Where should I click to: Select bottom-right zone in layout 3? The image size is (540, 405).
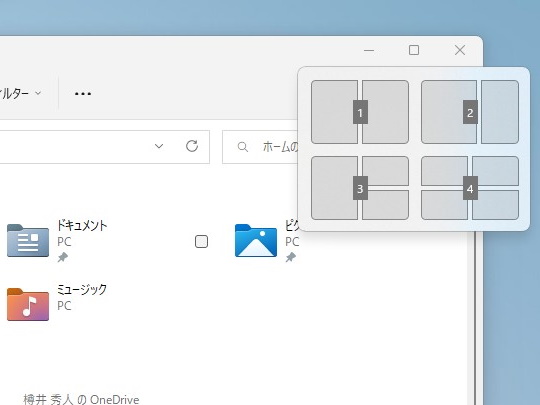click(x=385, y=205)
